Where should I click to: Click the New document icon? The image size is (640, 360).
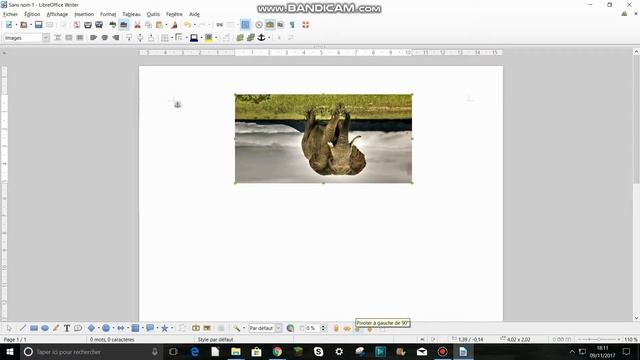click(9, 25)
